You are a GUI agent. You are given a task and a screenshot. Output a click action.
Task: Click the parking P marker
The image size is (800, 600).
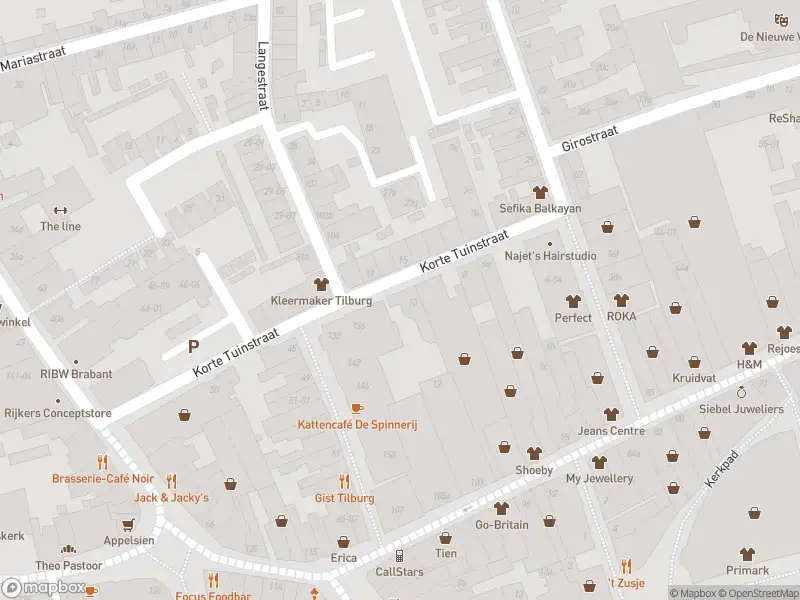pos(192,347)
